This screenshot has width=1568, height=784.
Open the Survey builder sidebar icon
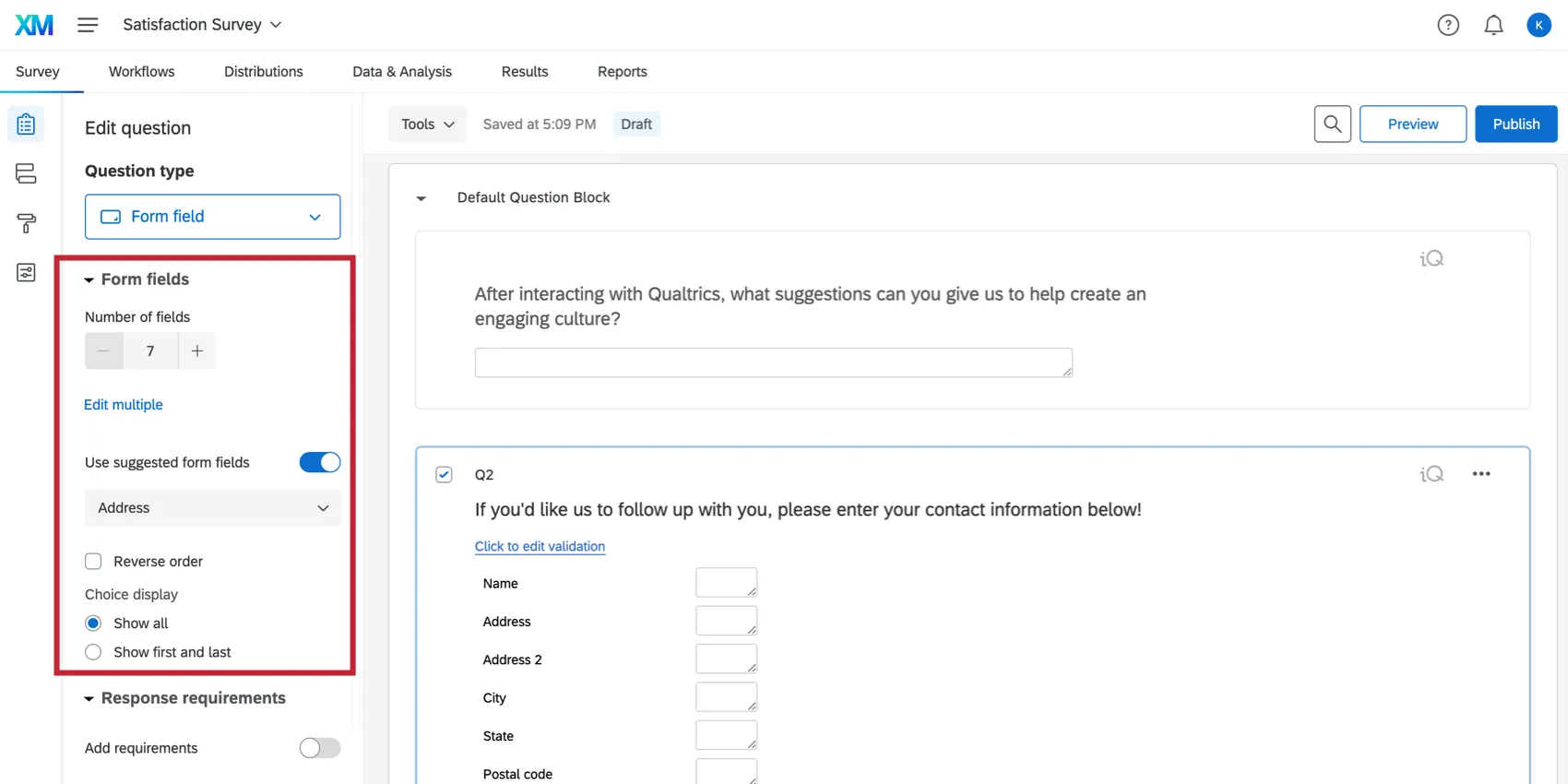pos(26,124)
